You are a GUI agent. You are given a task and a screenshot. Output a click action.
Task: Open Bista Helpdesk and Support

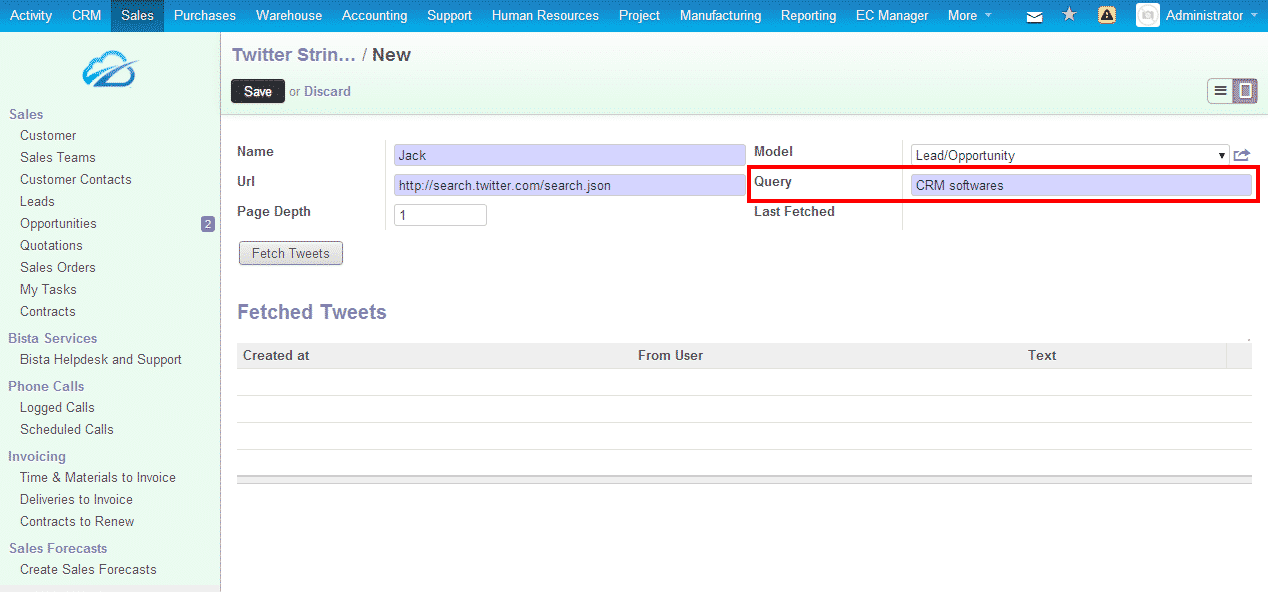[101, 359]
